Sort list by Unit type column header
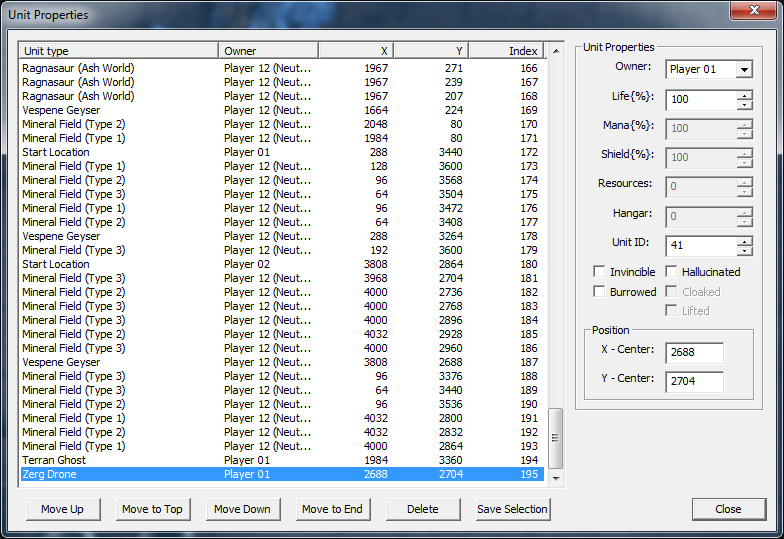This screenshot has width=784, height=539. [x=118, y=51]
